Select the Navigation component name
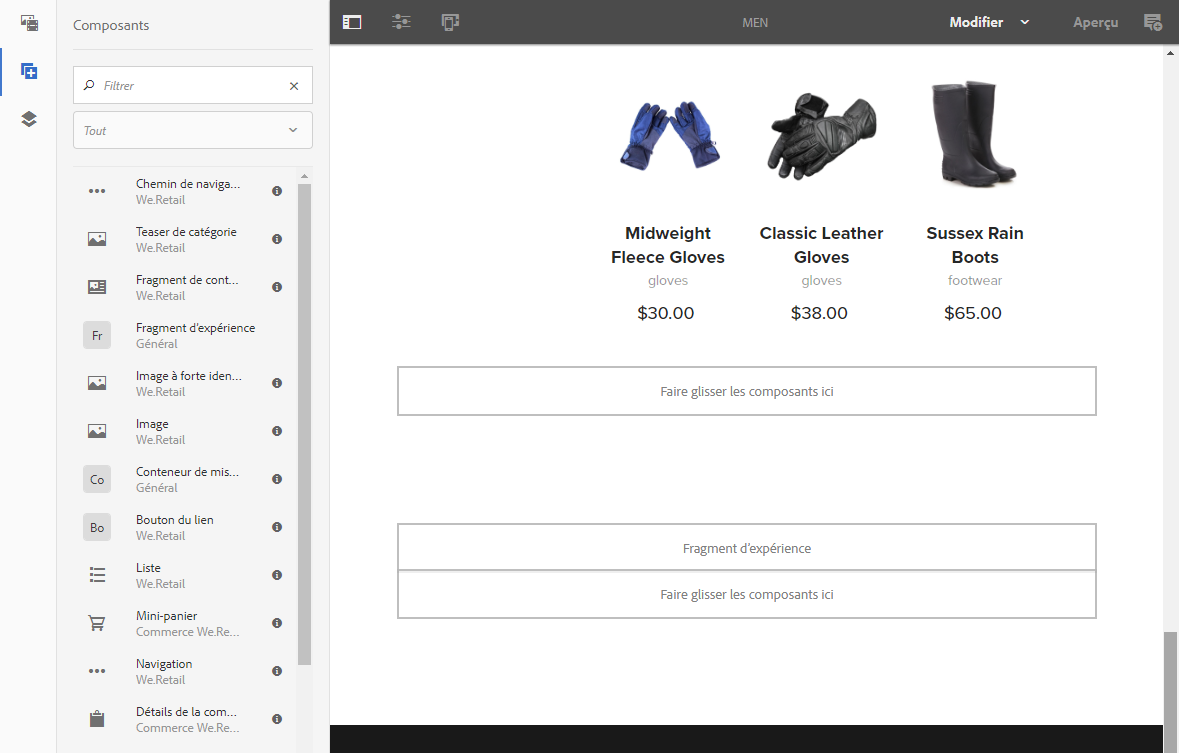1179x753 pixels. (x=164, y=664)
